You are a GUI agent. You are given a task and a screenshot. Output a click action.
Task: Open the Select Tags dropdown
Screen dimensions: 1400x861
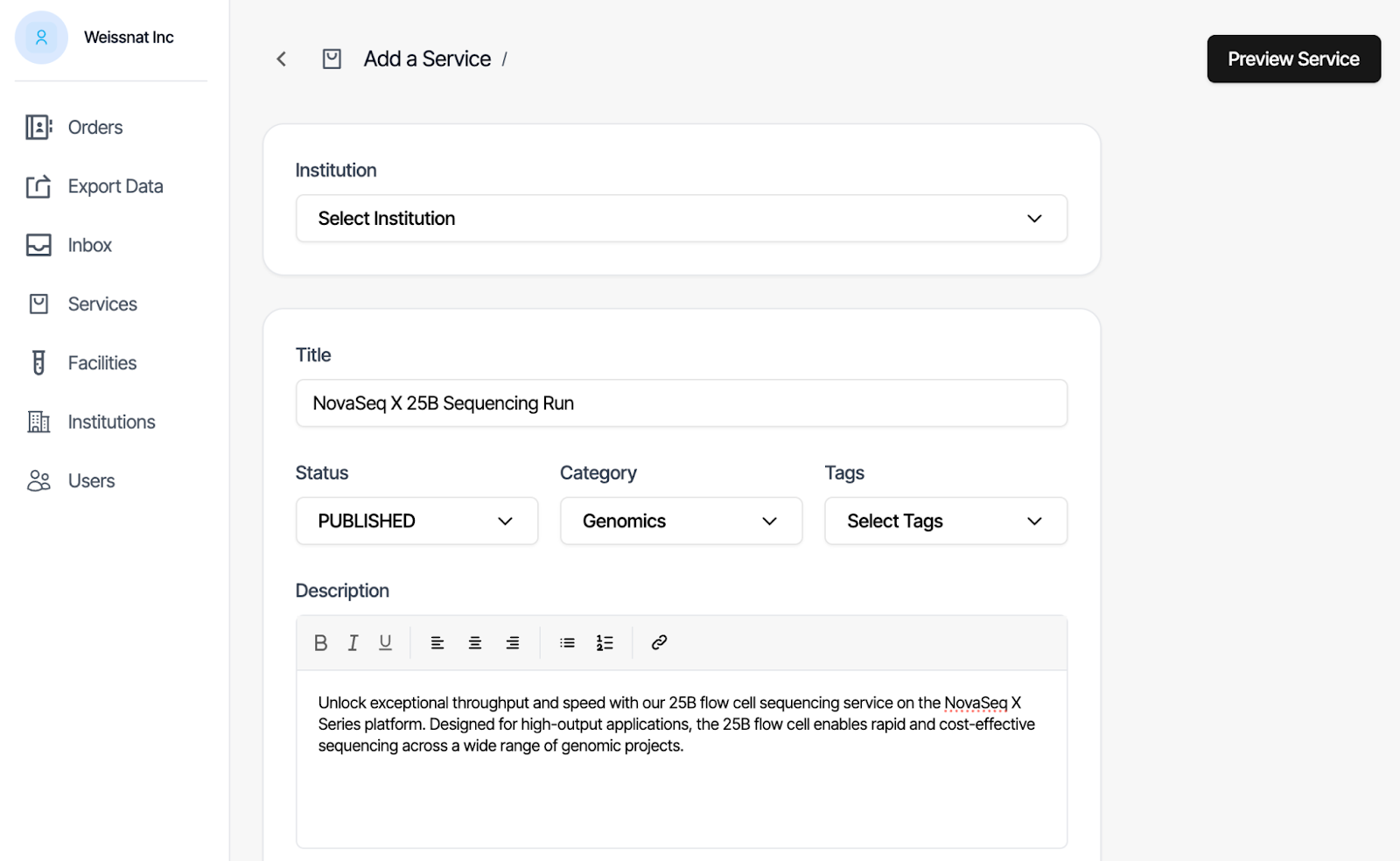[x=946, y=521]
